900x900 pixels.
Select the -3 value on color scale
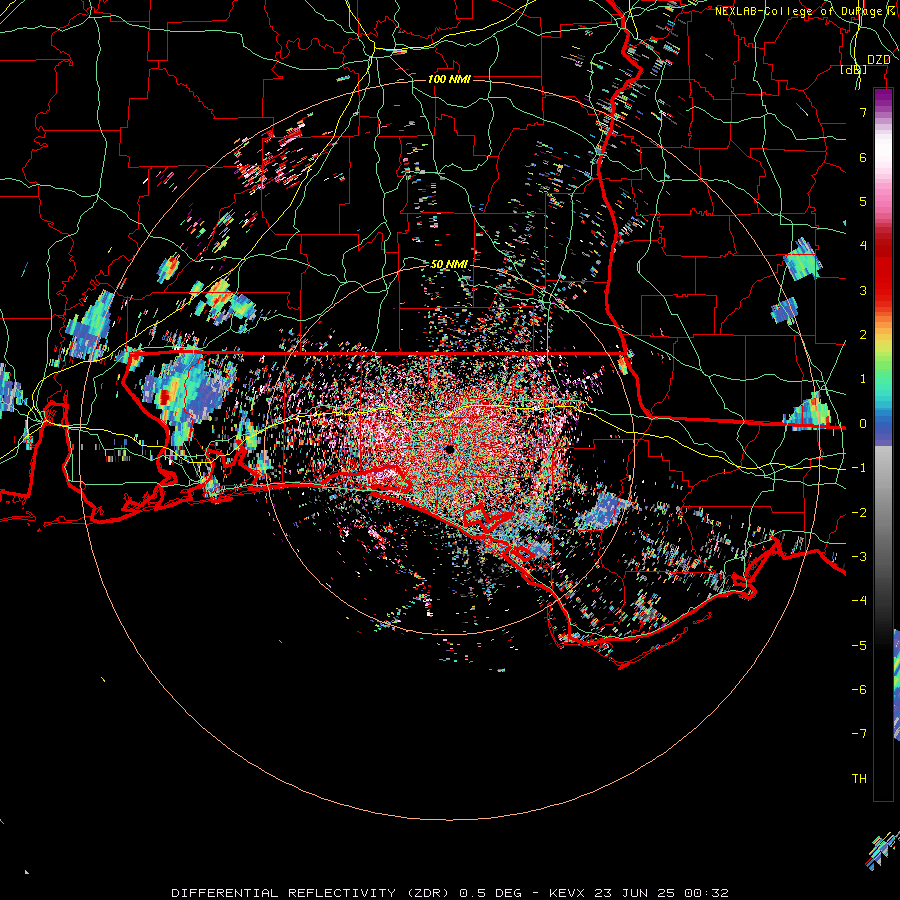[x=859, y=557]
